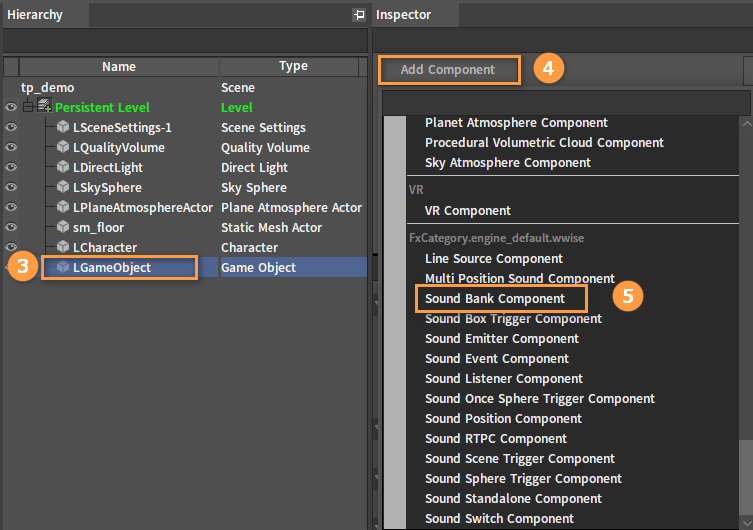Hide the LPlaneAtmosphereActor object
753x530 pixels.
pos(11,207)
